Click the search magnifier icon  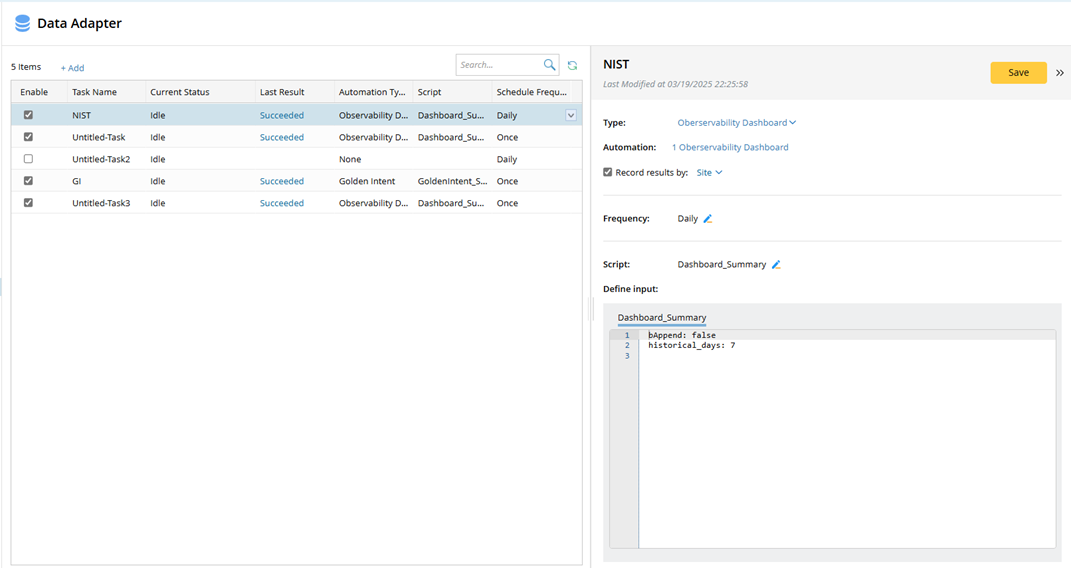point(550,65)
